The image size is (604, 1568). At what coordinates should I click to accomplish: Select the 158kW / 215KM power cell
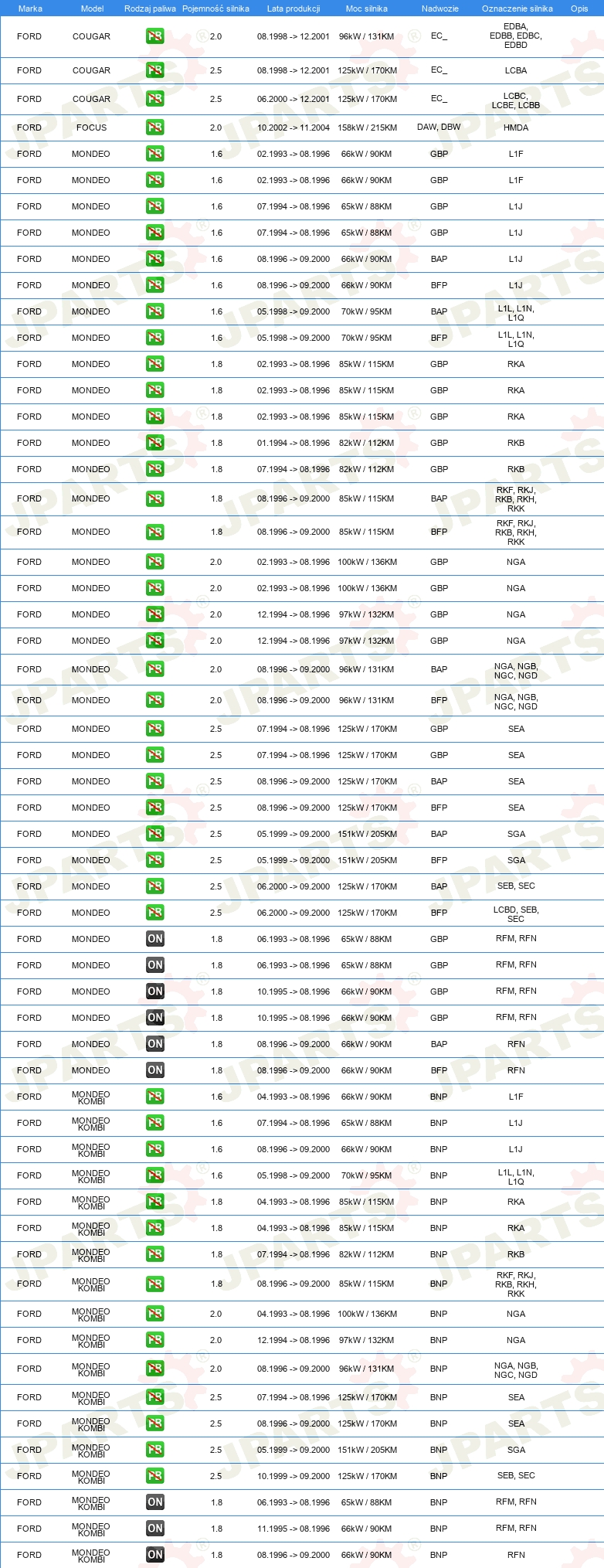[367, 128]
